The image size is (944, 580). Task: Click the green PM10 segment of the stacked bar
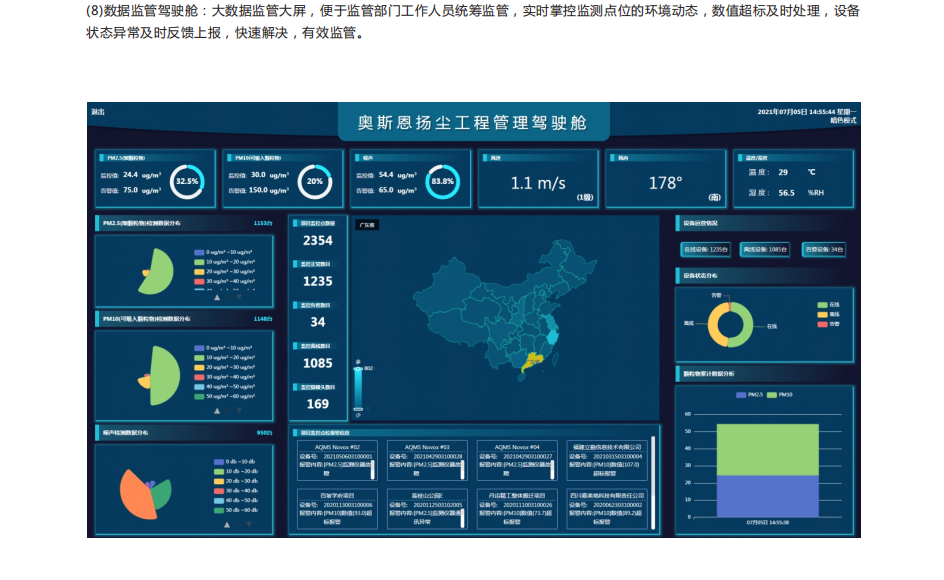coord(768,450)
